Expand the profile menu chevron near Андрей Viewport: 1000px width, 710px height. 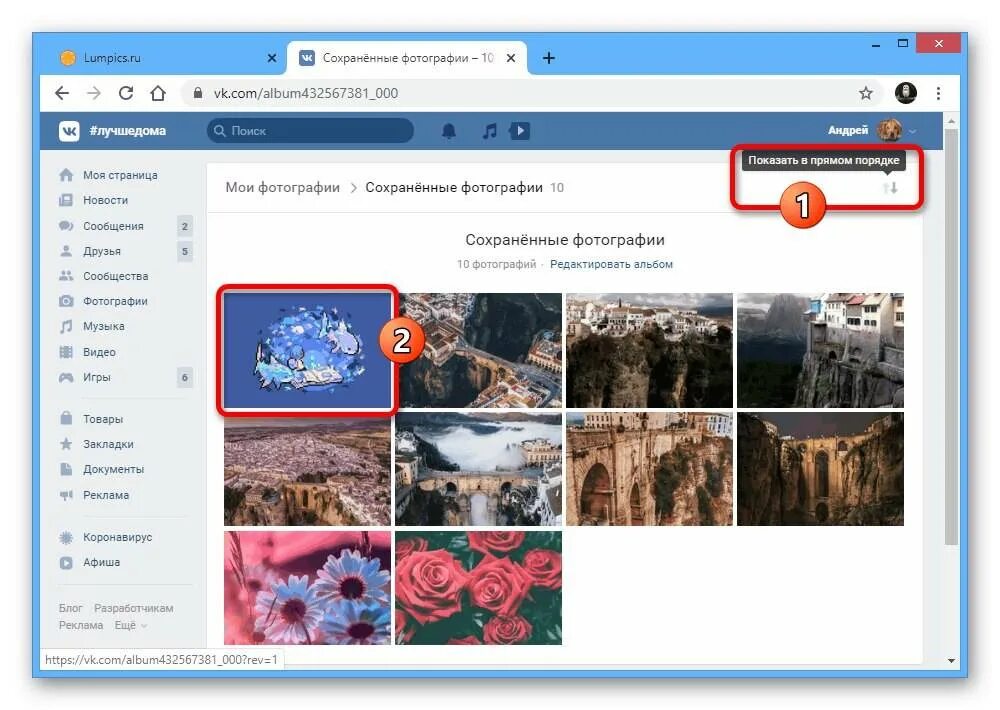tap(913, 131)
